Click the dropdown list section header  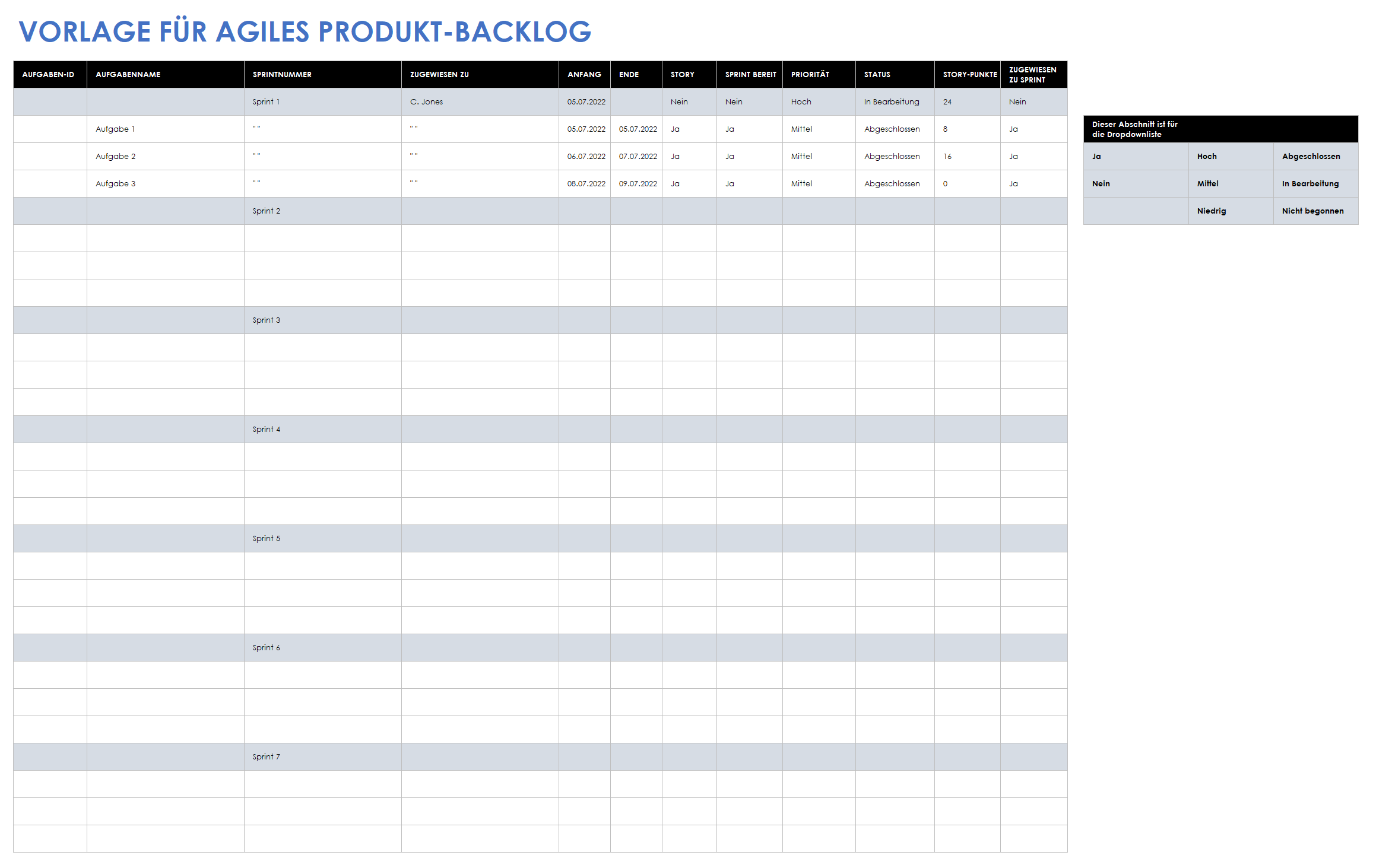(1220, 129)
